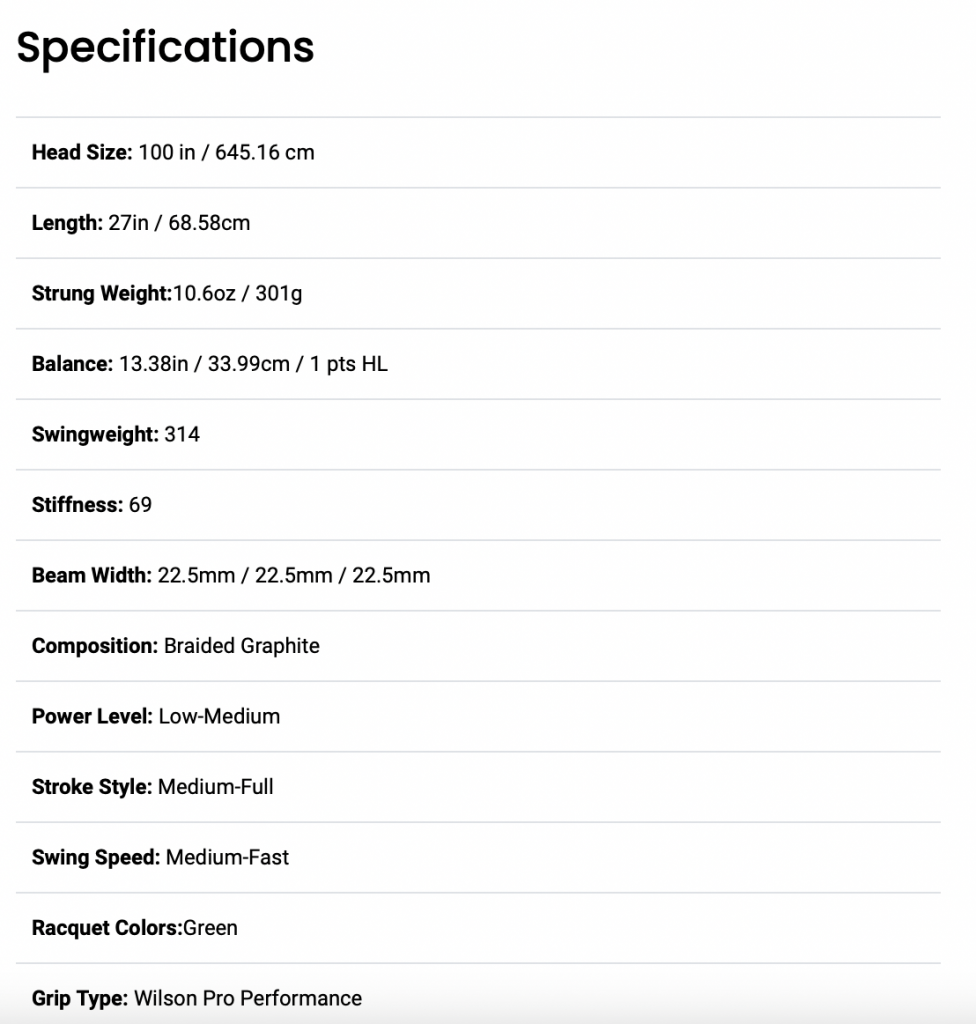
Task: Click the Length label text
Action: click(x=67, y=223)
